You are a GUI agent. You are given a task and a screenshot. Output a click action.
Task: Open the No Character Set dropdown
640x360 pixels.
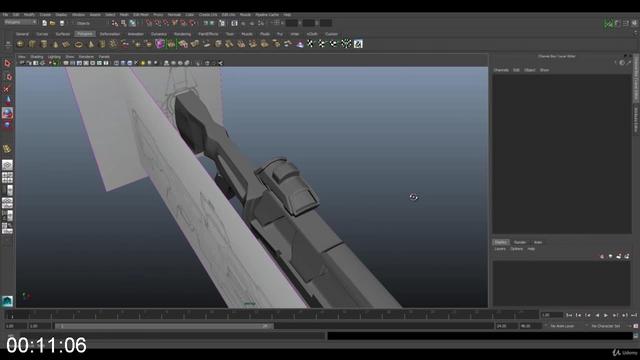point(606,326)
